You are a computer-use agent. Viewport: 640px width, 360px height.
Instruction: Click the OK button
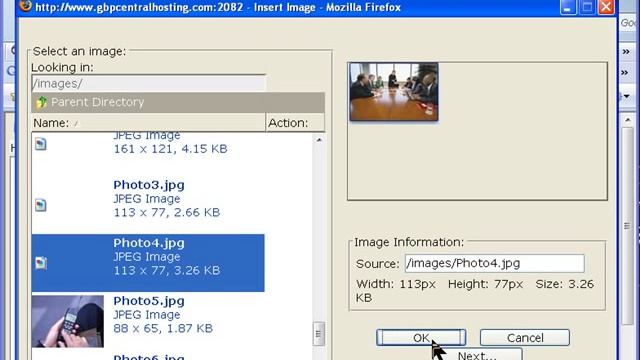tap(421, 338)
